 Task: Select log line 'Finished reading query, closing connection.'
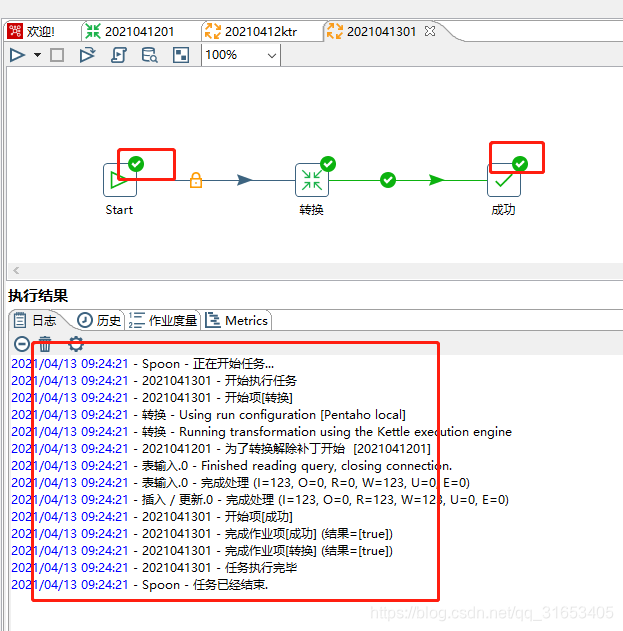232,466
